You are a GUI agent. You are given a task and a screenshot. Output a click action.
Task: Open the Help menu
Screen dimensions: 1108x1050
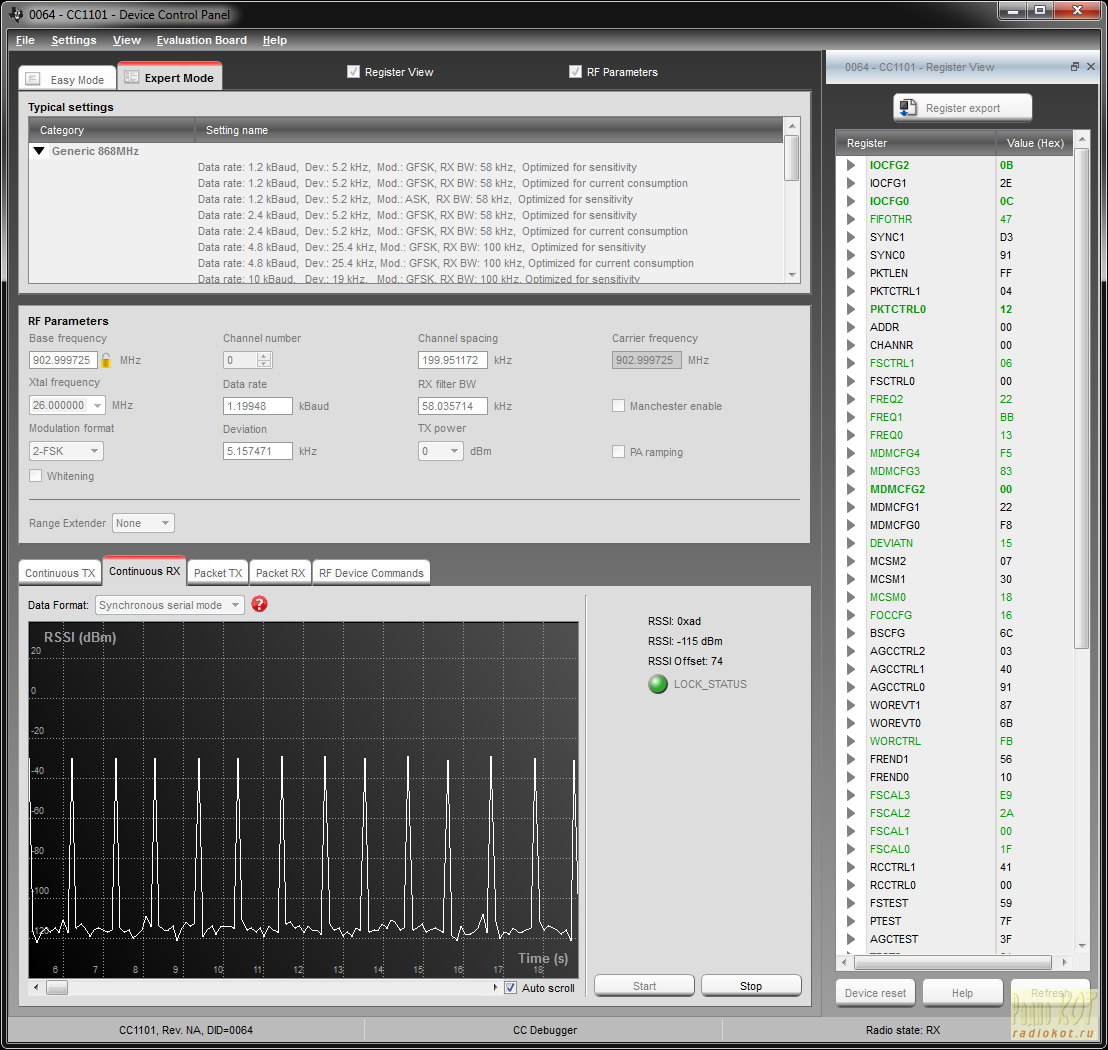point(274,40)
